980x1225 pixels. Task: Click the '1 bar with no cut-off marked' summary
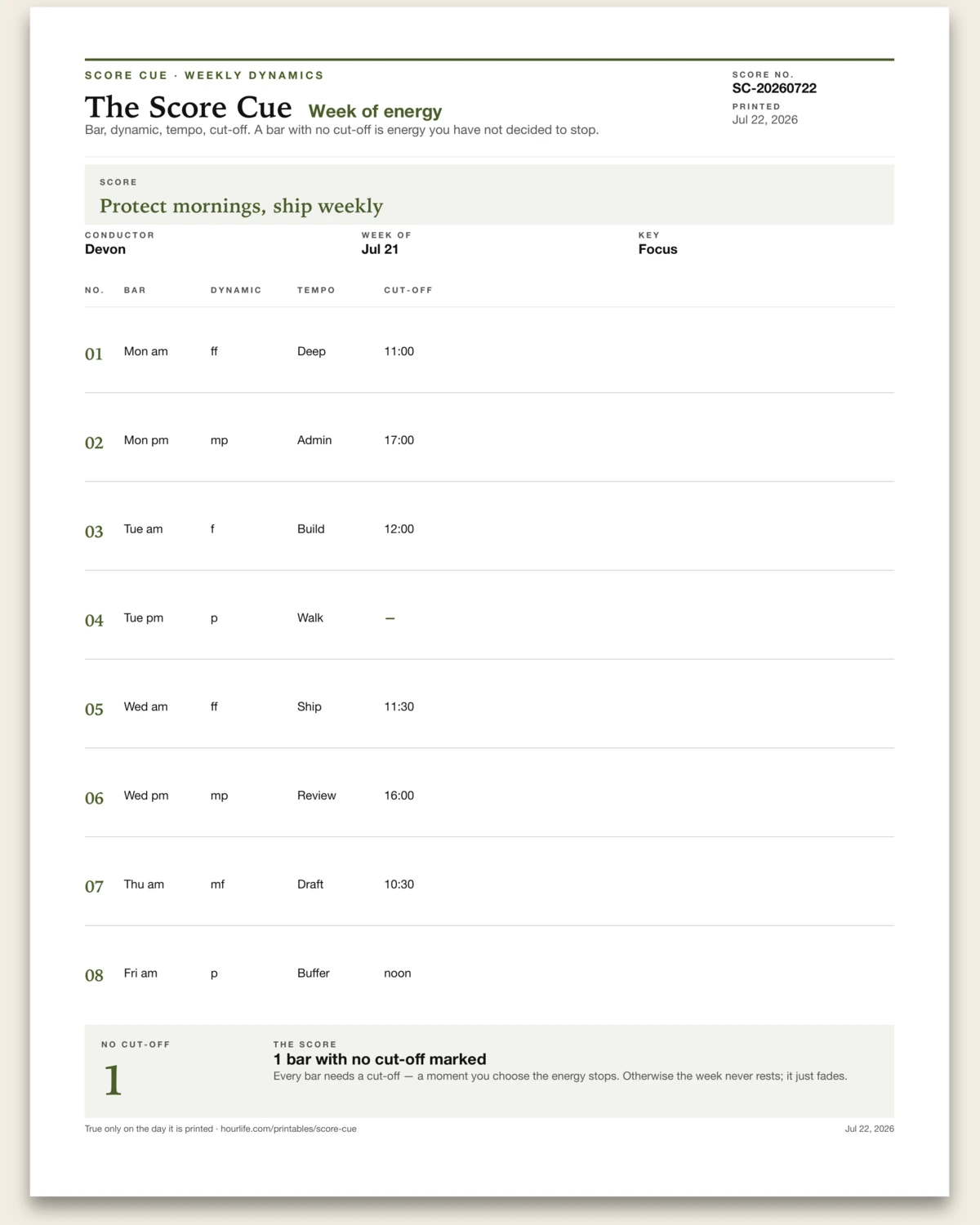point(380,1059)
